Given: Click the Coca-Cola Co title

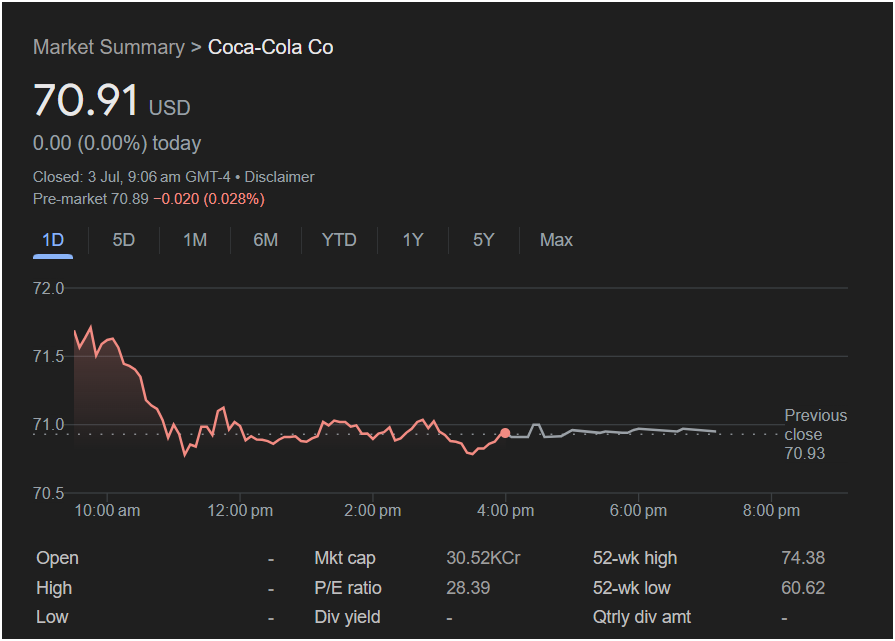Looking at the screenshot, I should (271, 47).
